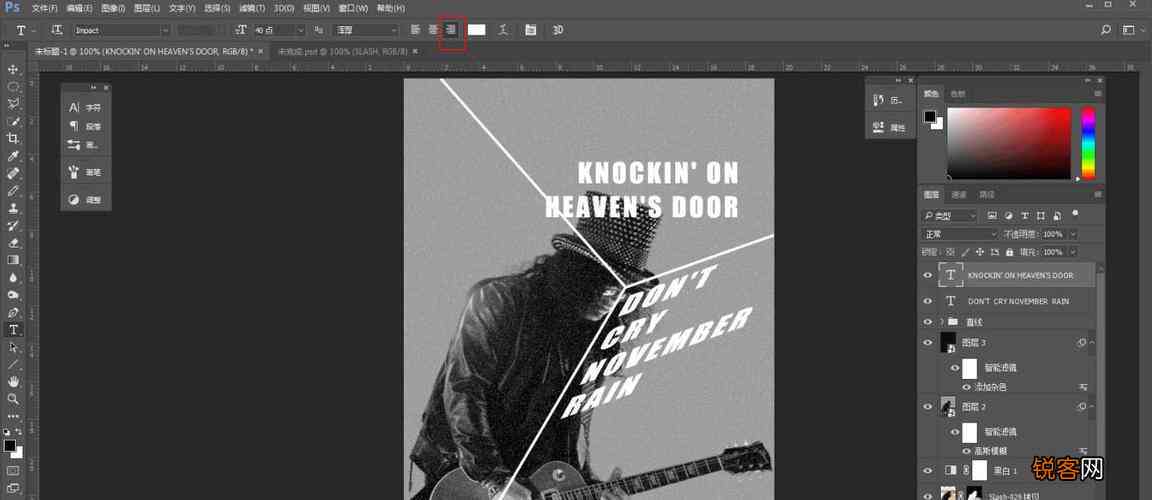Toggle the Character and Paragraph panels button

click(530, 30)
